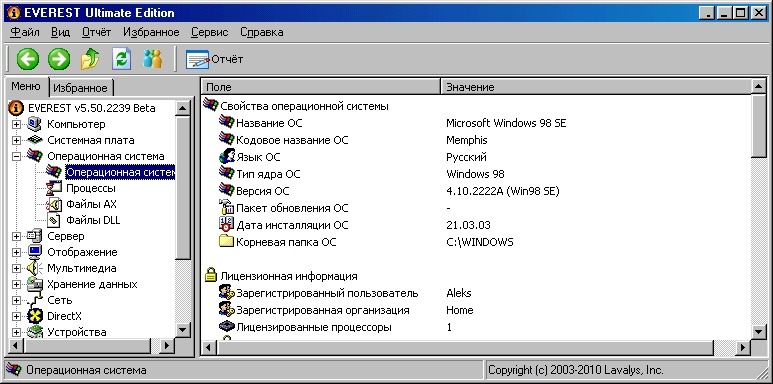Viewport: 773px width, 384px height.
Task: Click the DirectX icon in tree
Action: click(35, 316)
